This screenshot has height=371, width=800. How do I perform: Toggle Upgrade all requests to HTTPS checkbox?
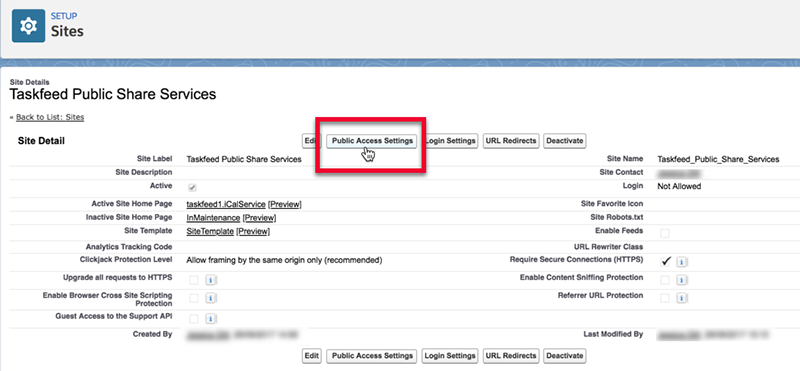(194, 280)
